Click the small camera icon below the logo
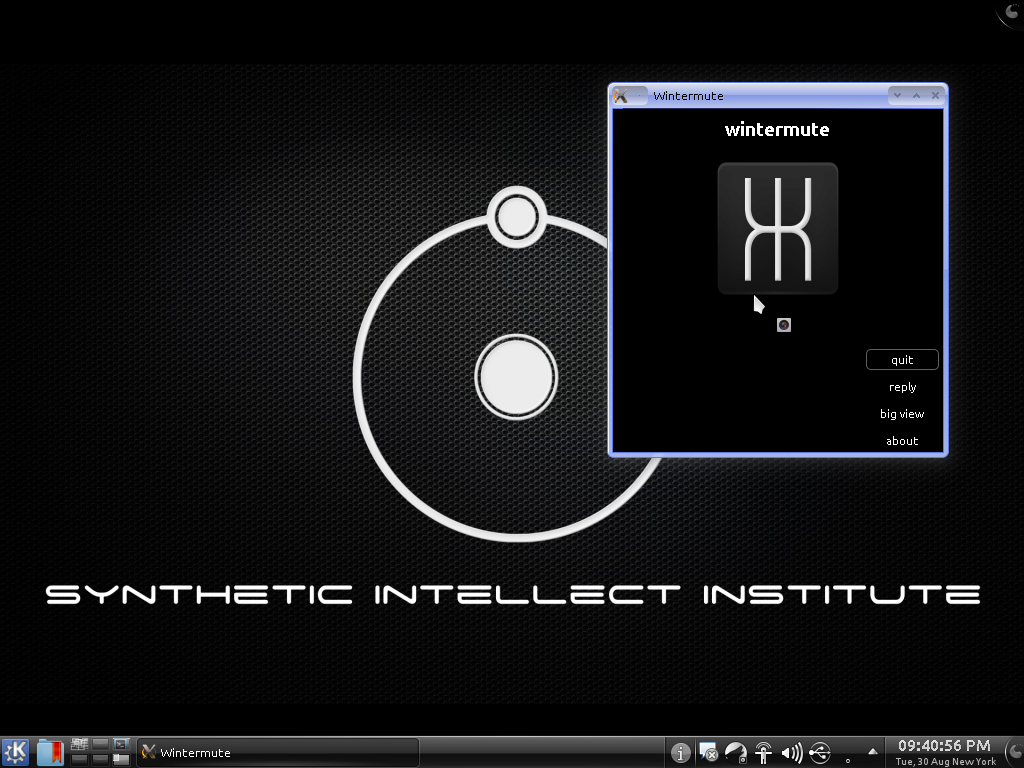The width and height of the screenshot is (1024, 768). 784,325
